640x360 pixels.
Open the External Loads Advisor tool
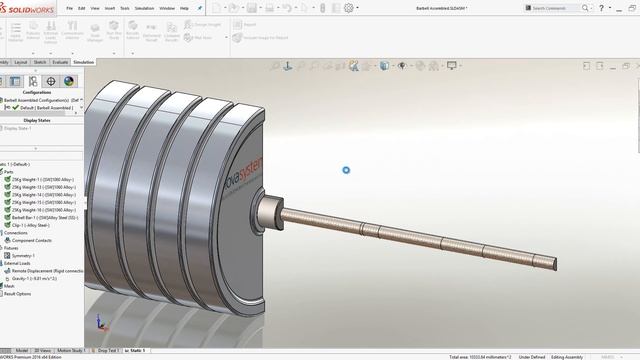point(51,32)
